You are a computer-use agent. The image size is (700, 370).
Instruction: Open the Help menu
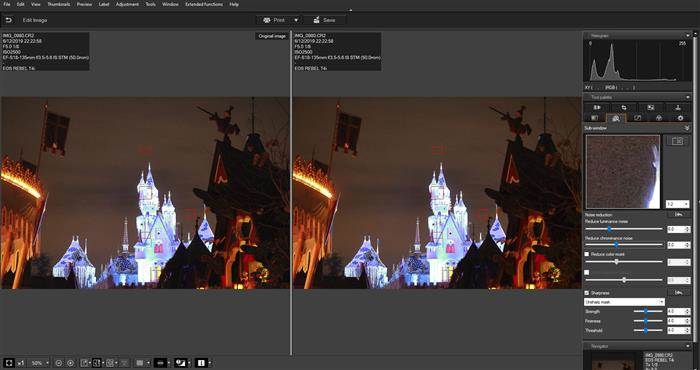tap(234, 4)
